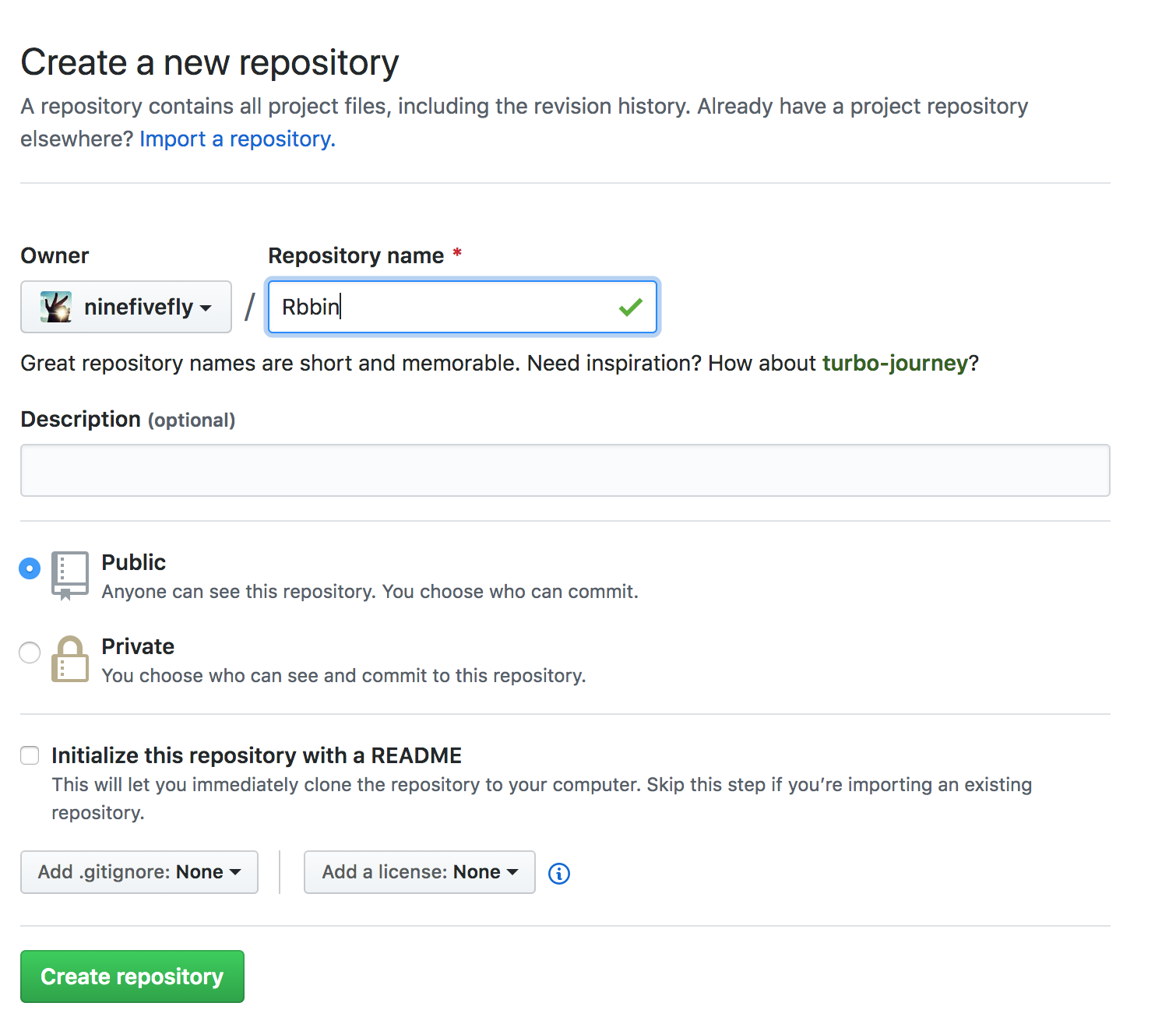Viewport: 1176px width, 1031px height.
Task: Select the Private radio button
Action: tap(30, 653)
